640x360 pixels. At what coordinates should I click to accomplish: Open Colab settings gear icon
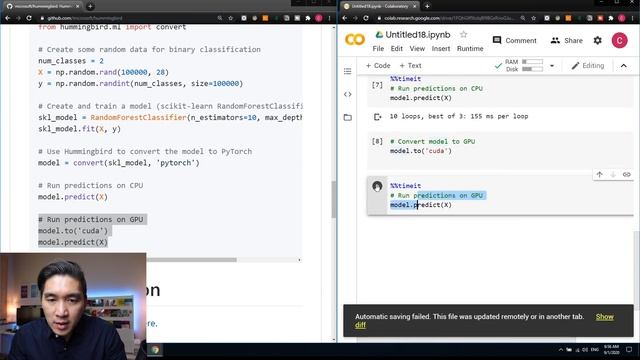(598, 40)
